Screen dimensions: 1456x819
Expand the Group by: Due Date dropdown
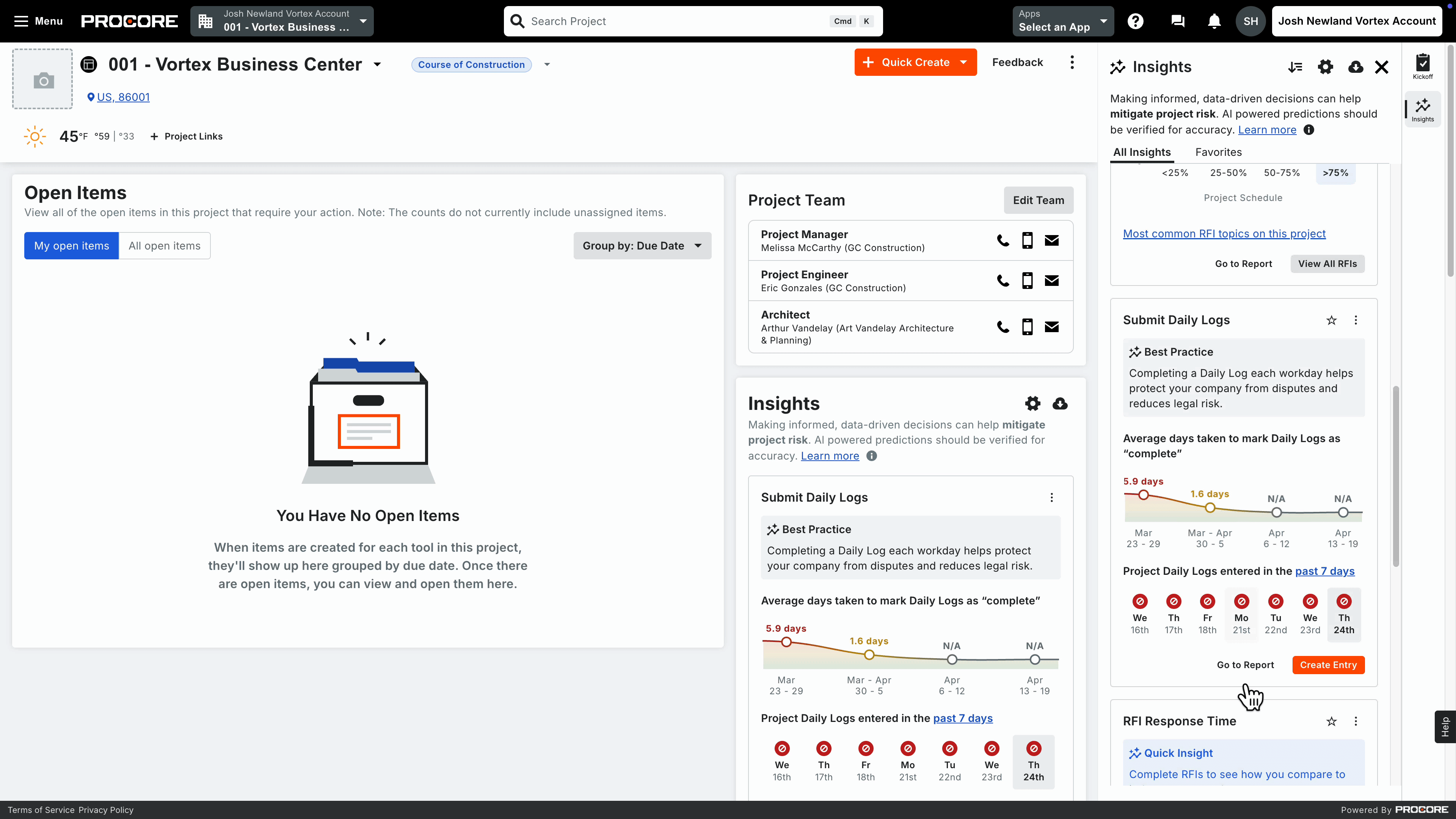click(x=642, y=245)
